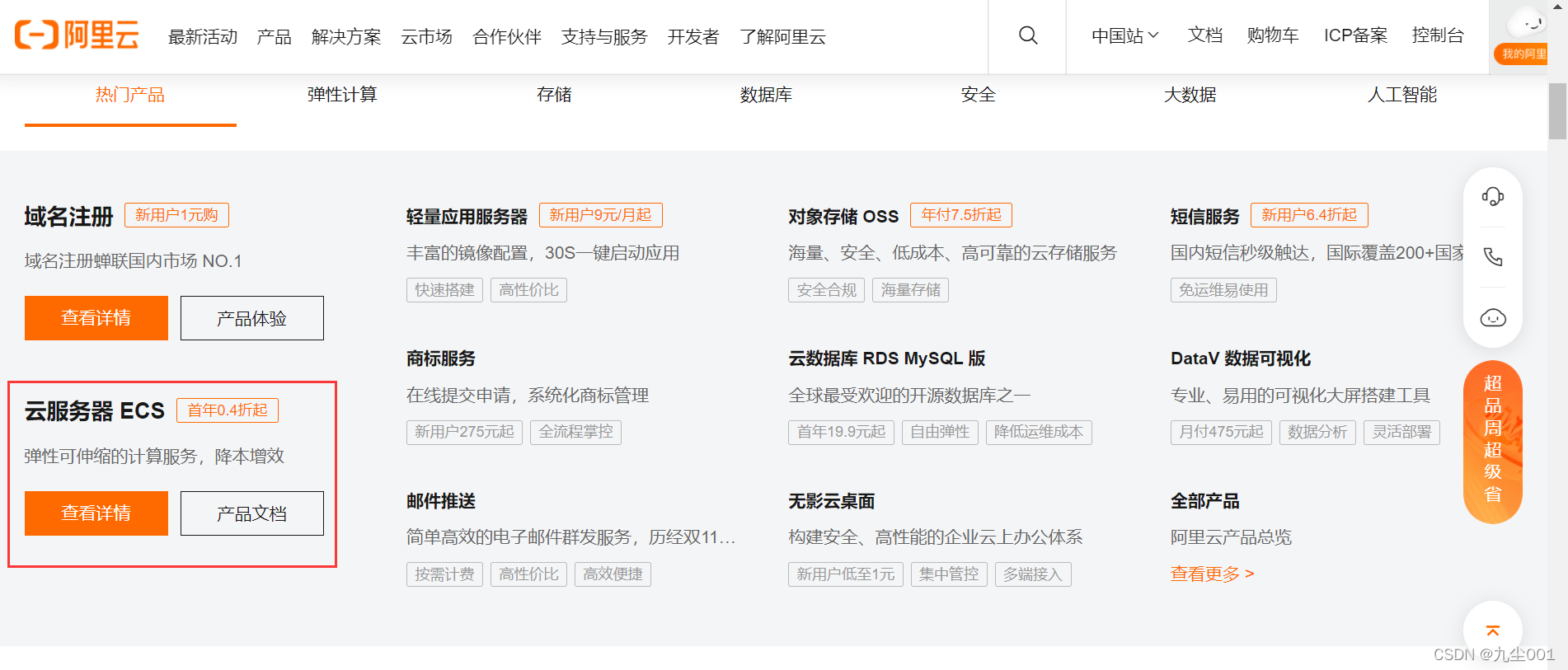Image resolution: width=1568 pixels, height=670 pixels.
Task: Click the 免运维易使用 tag
Action: (1223, 290)
